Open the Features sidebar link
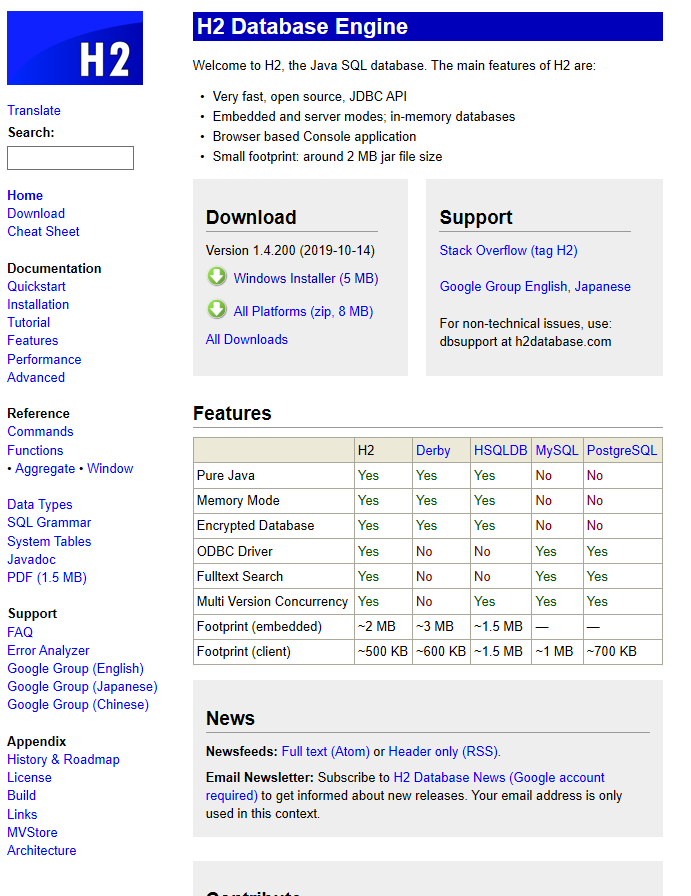The height and width of the screenshot is (896, 691). coord(33,341)
